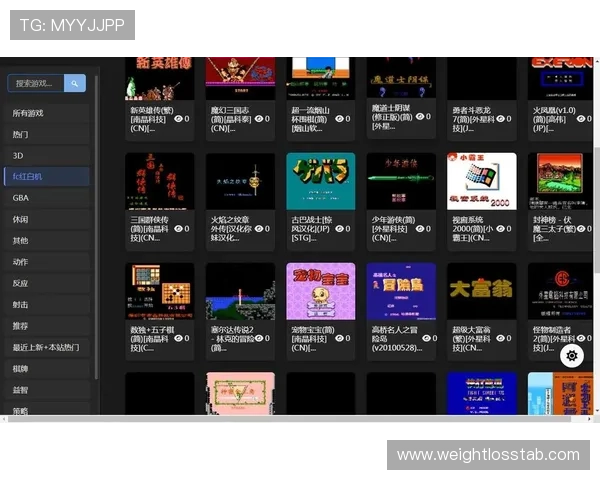This screenshot has height=480, width=600.
Task: Click eye icon under 三国群侠传 card
Action: coord(178,228)
